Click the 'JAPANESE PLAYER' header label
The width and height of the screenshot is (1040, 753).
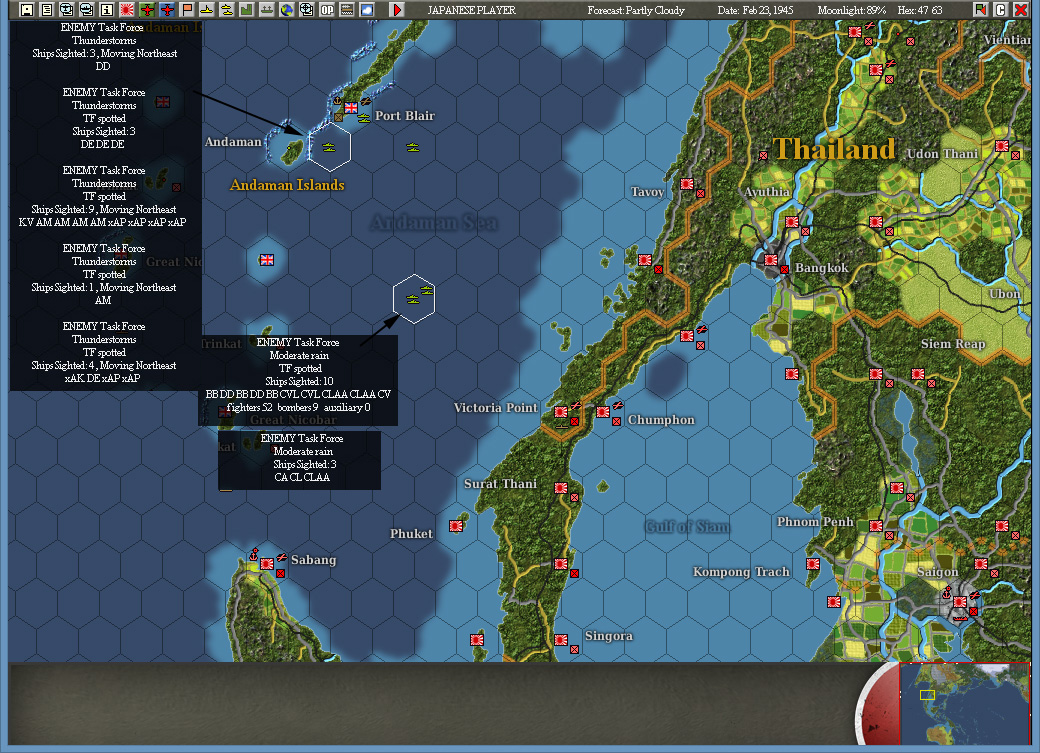tap(472, 10)
